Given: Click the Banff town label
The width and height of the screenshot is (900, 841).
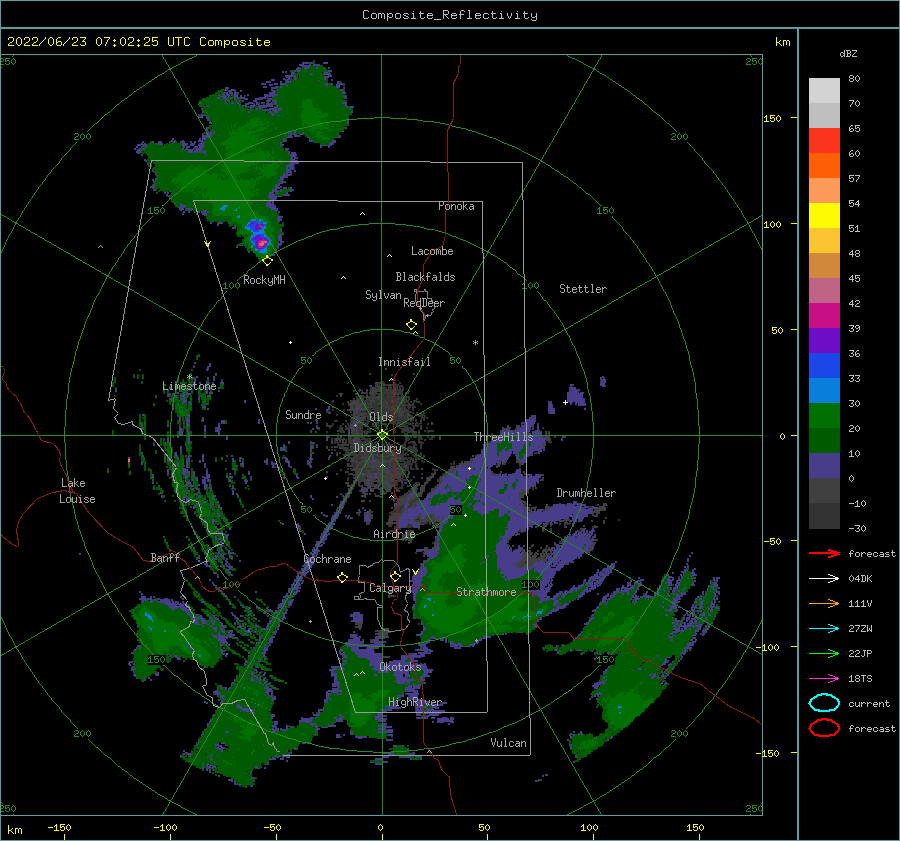Looking at the screenshot, I should pos(165,557).
